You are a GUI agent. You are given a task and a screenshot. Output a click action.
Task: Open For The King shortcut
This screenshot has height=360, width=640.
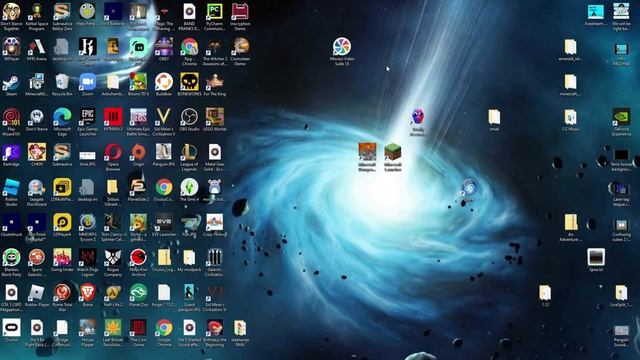pyautogui.click(x=214, y=82)
